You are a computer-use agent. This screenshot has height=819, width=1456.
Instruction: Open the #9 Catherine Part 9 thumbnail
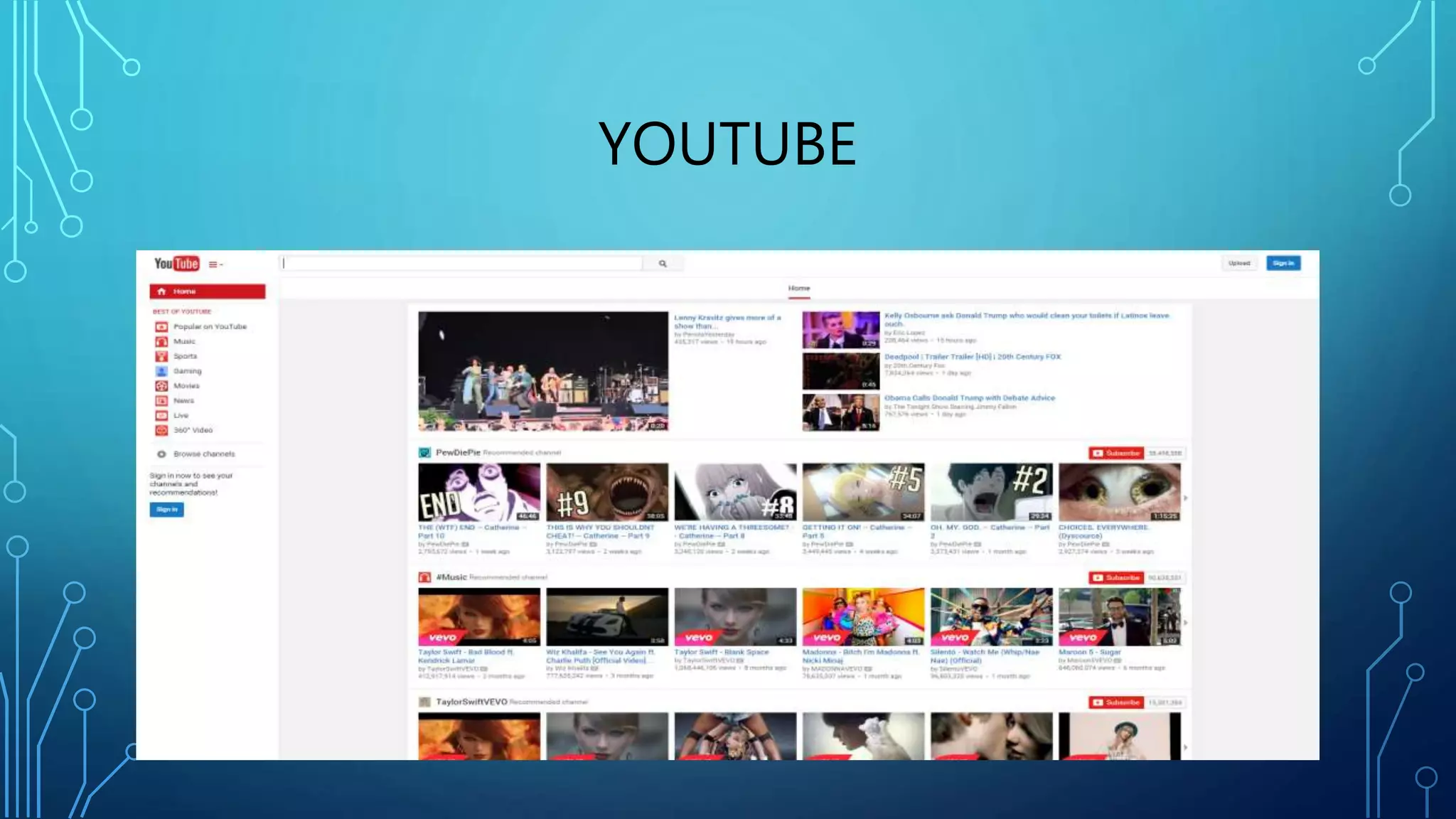pyautogui.click(x=607, y=492)
